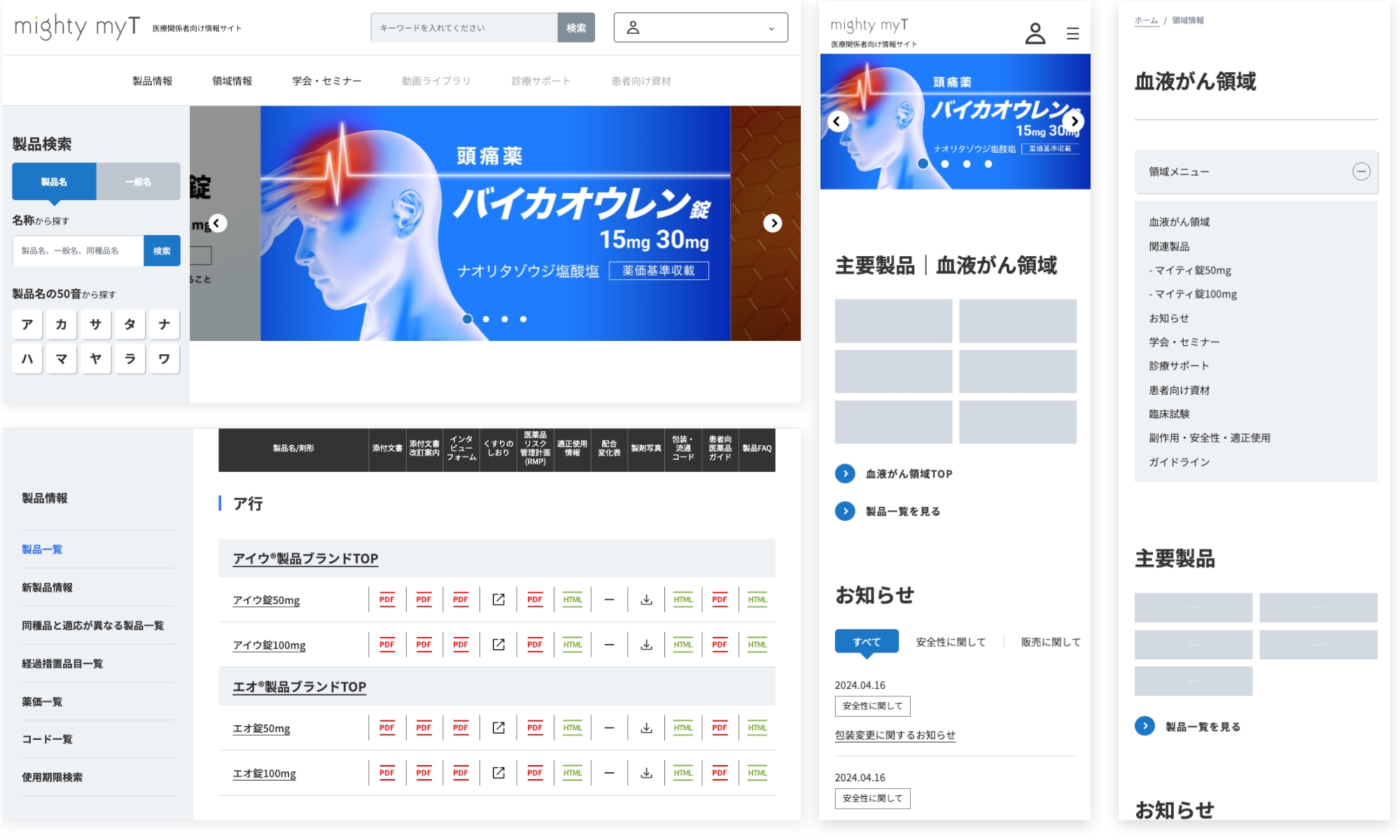Image resolution: width=1400 pixels, height=840 pixels.
Task: Select last dot in mobile banner carousel
Action: (988, 164)
